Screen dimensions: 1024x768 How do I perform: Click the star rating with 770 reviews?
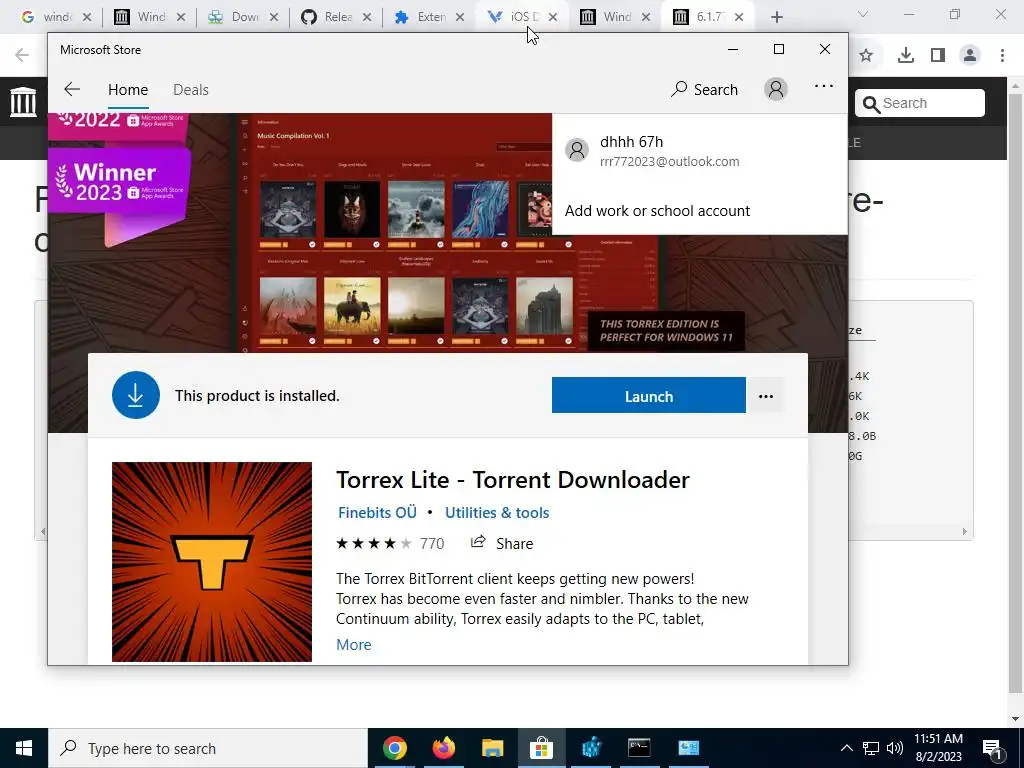click(390, 543)
